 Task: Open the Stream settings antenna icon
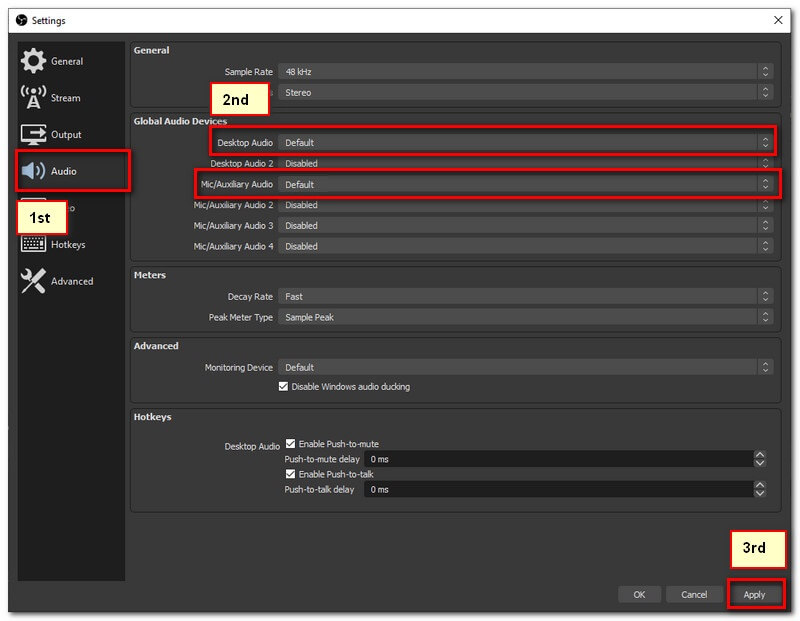click(x=34, y=98)
